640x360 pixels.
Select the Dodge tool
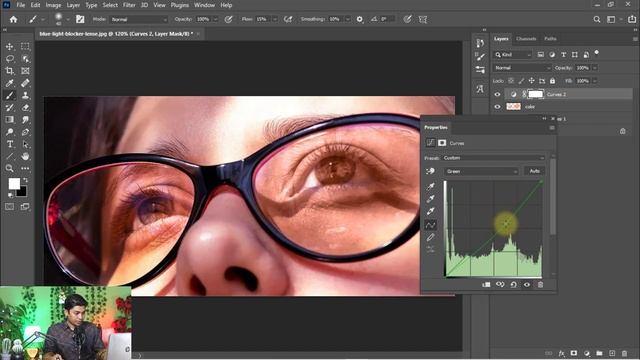[x=9, y=132]
